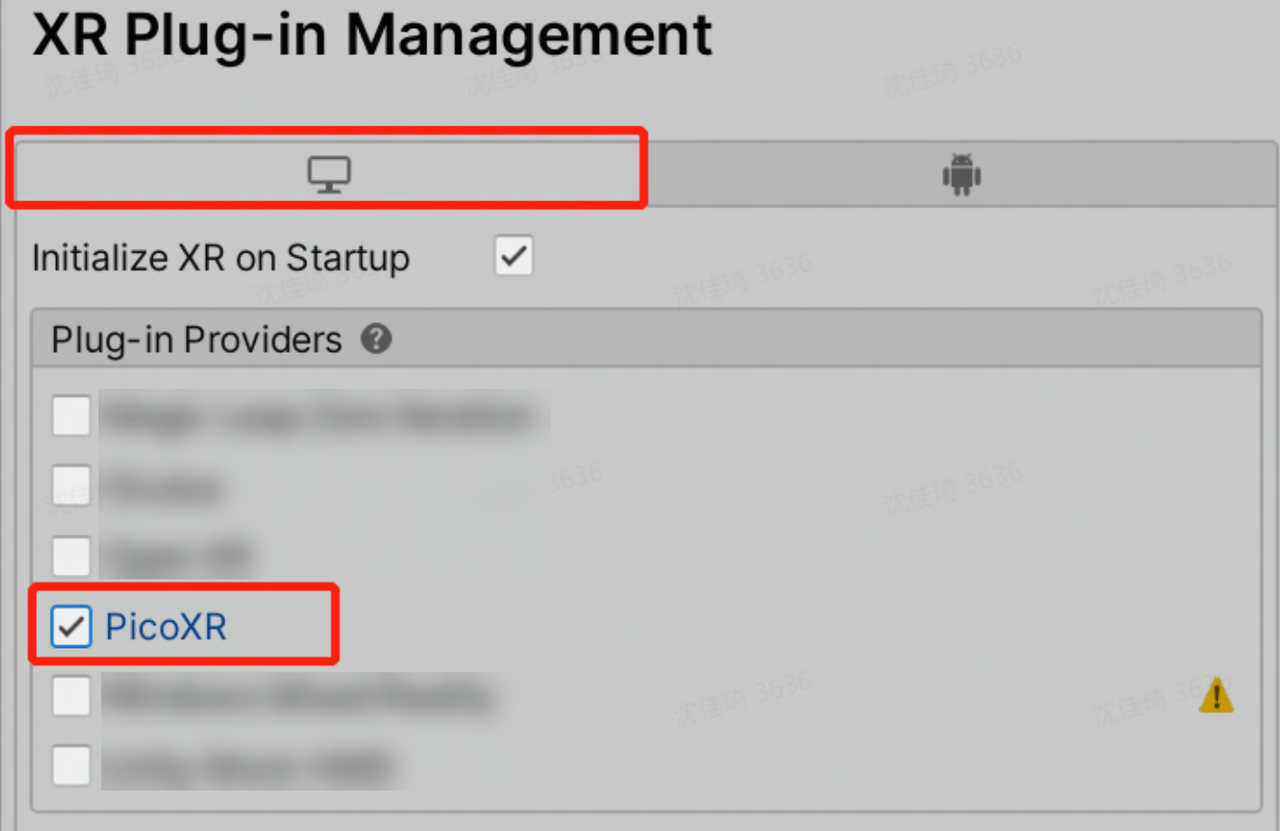The height and width of the screenshot is (831, 1280).
Task: Click the yellow warning triangle icon
Action: pos(1216,694)
